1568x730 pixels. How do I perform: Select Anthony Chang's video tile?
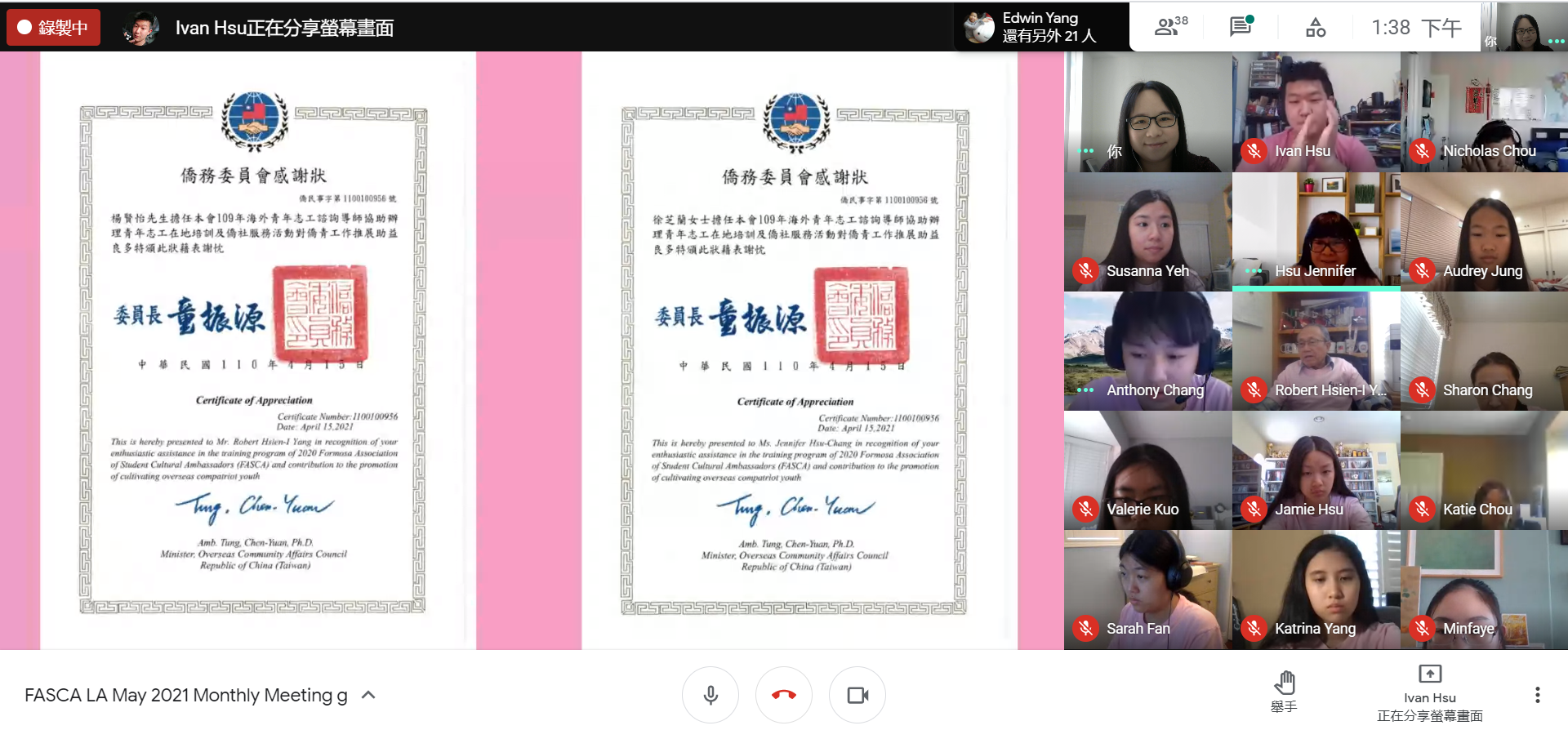coord(1147,351)
